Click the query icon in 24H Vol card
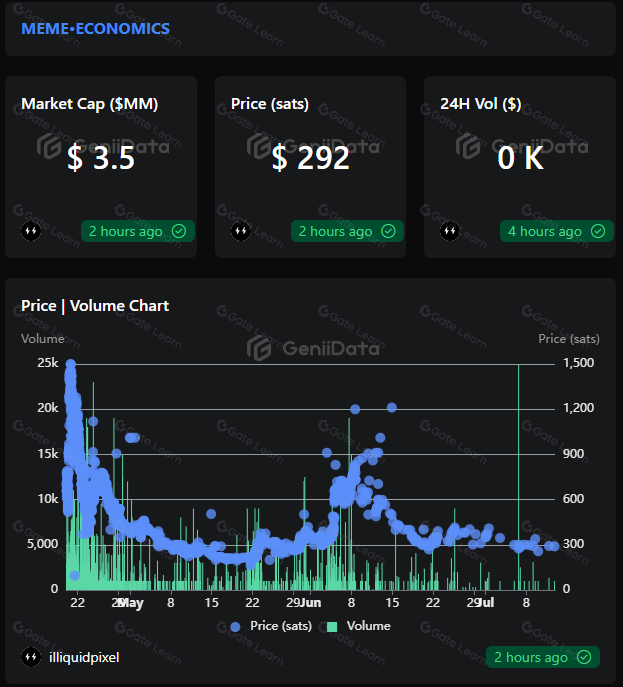The width and height of the screenshot is (623, 687). 450,231
